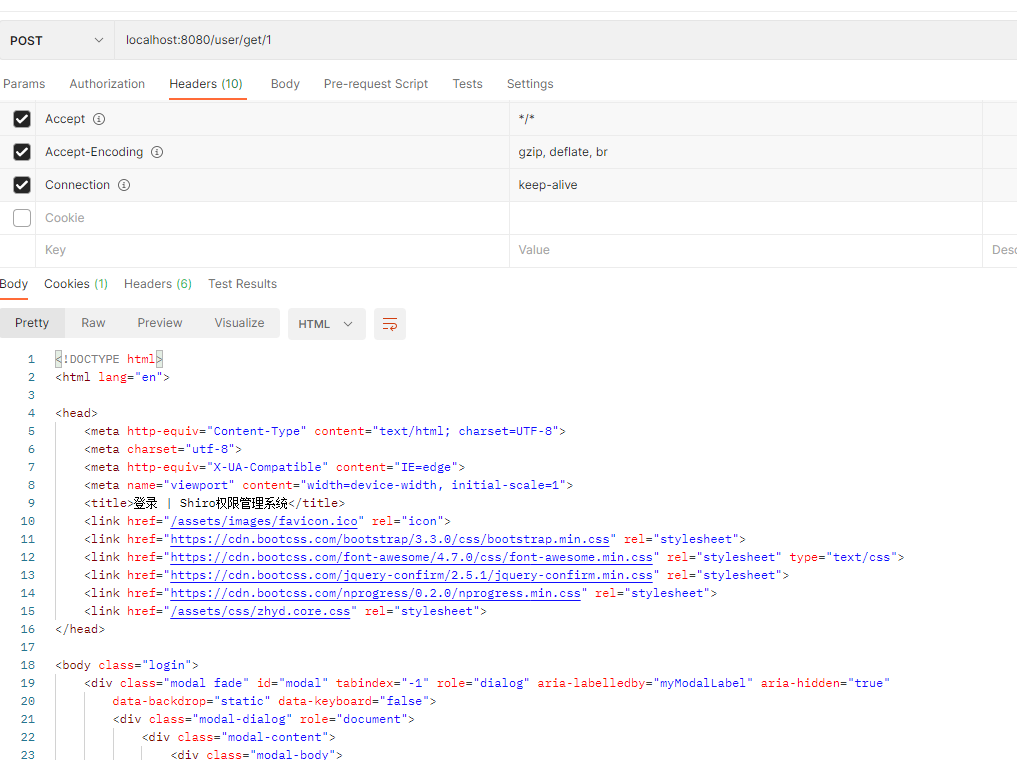Select the Visualize response view
Viewport: 1017px width, 760px height.
tap(239, 323)
